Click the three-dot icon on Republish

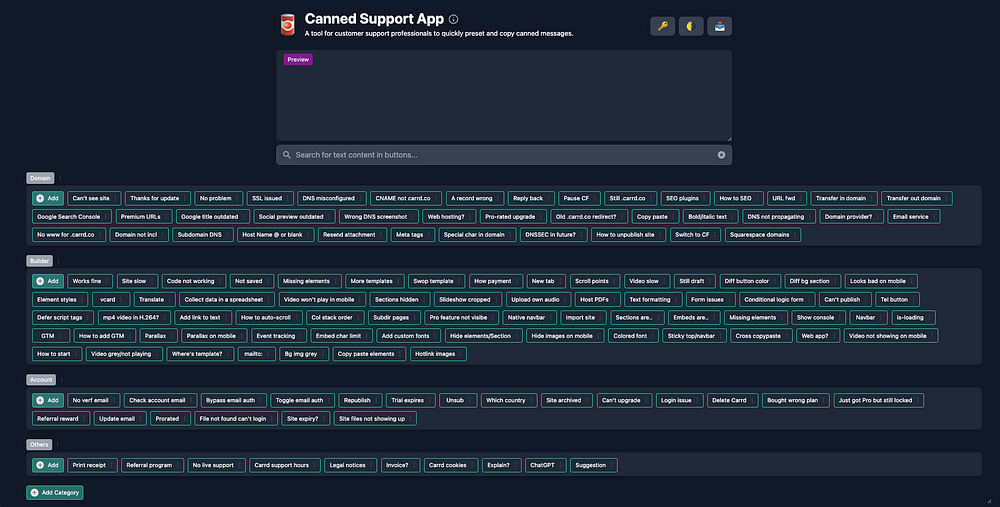point(377,400)
